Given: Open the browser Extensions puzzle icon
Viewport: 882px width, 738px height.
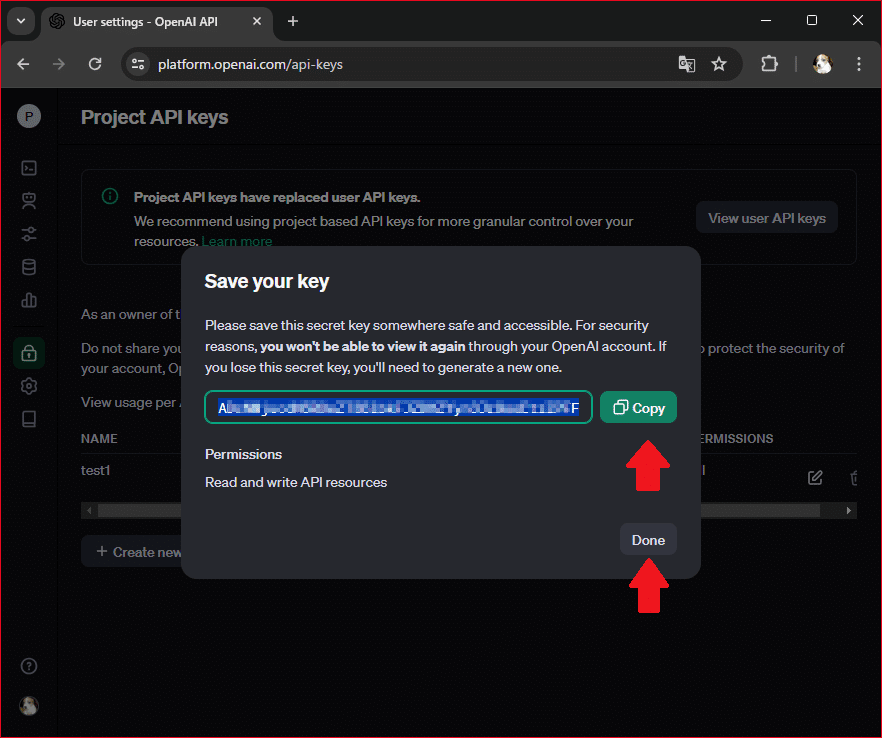Looking at the screenshot, I should click(770, 64).
